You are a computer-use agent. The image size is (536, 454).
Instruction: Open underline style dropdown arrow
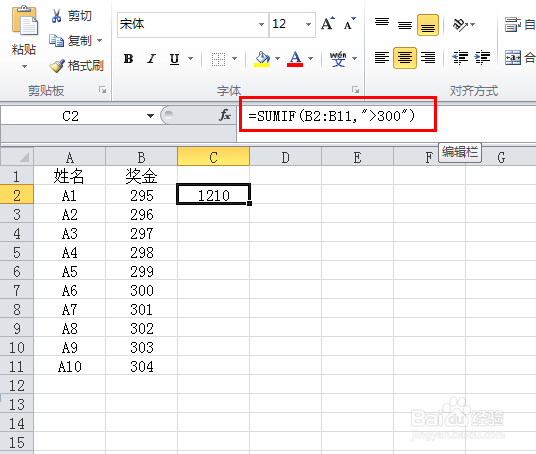(x=190, y=59)
